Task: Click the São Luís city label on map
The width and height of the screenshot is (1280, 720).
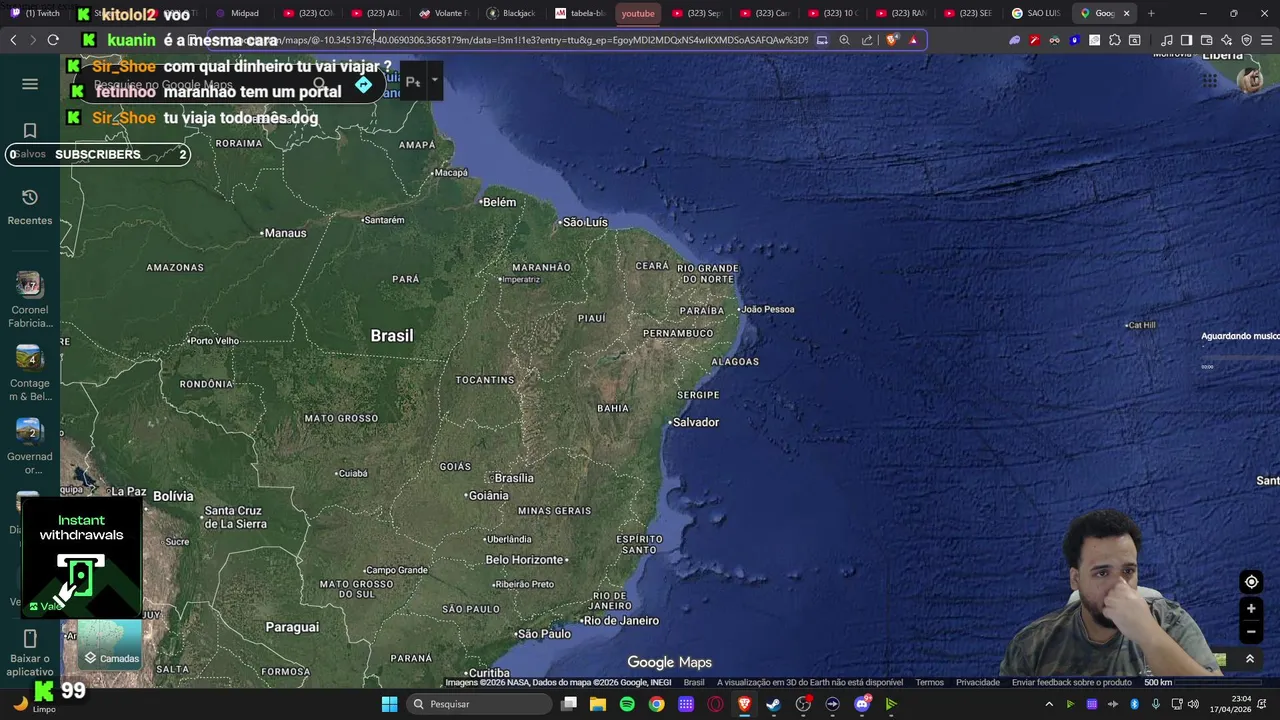Action: point(585,222)
